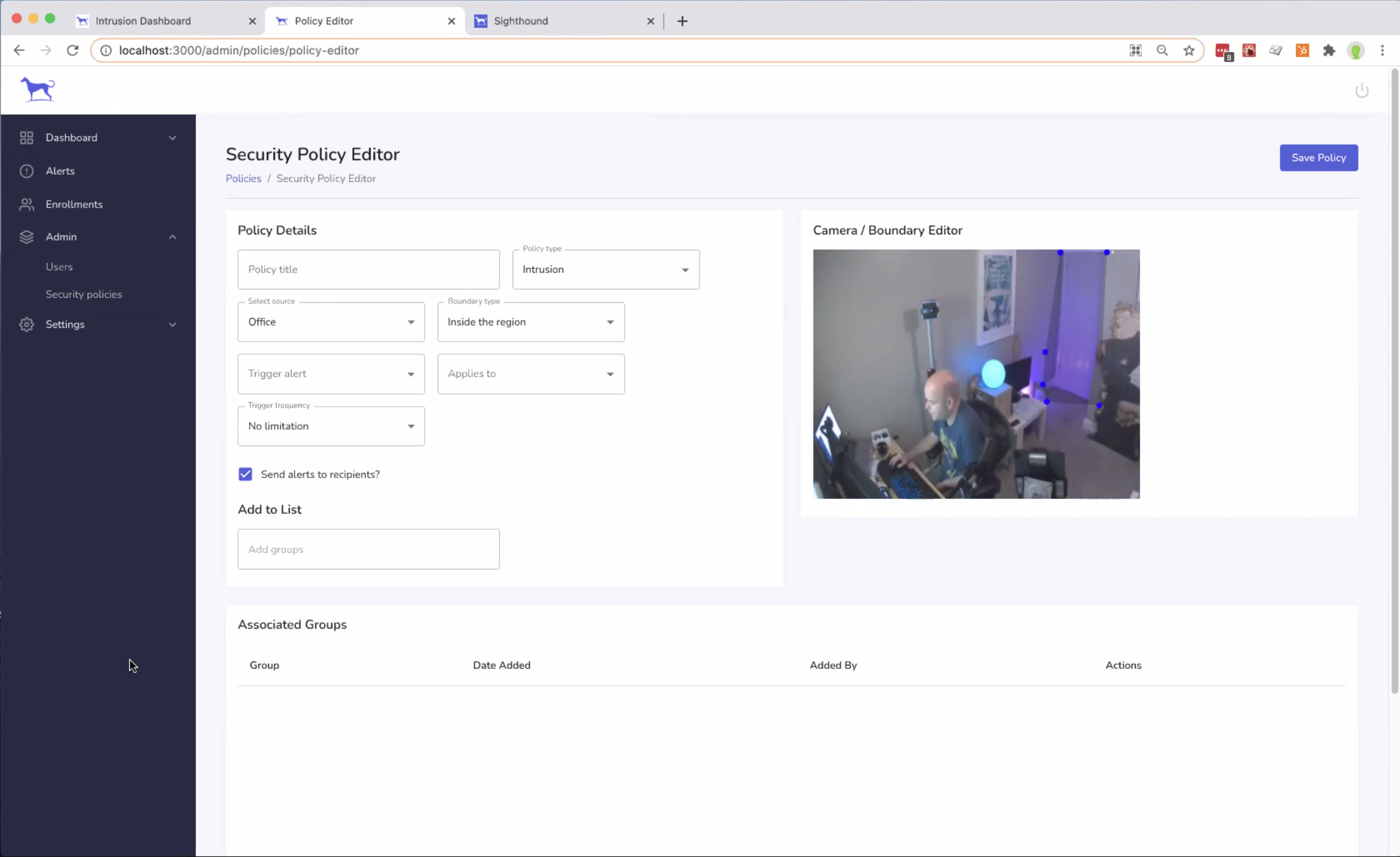This screenshot has height=857, width=1400.
Task: Open the Applies to dropdown
Action: tap(530, 374)
